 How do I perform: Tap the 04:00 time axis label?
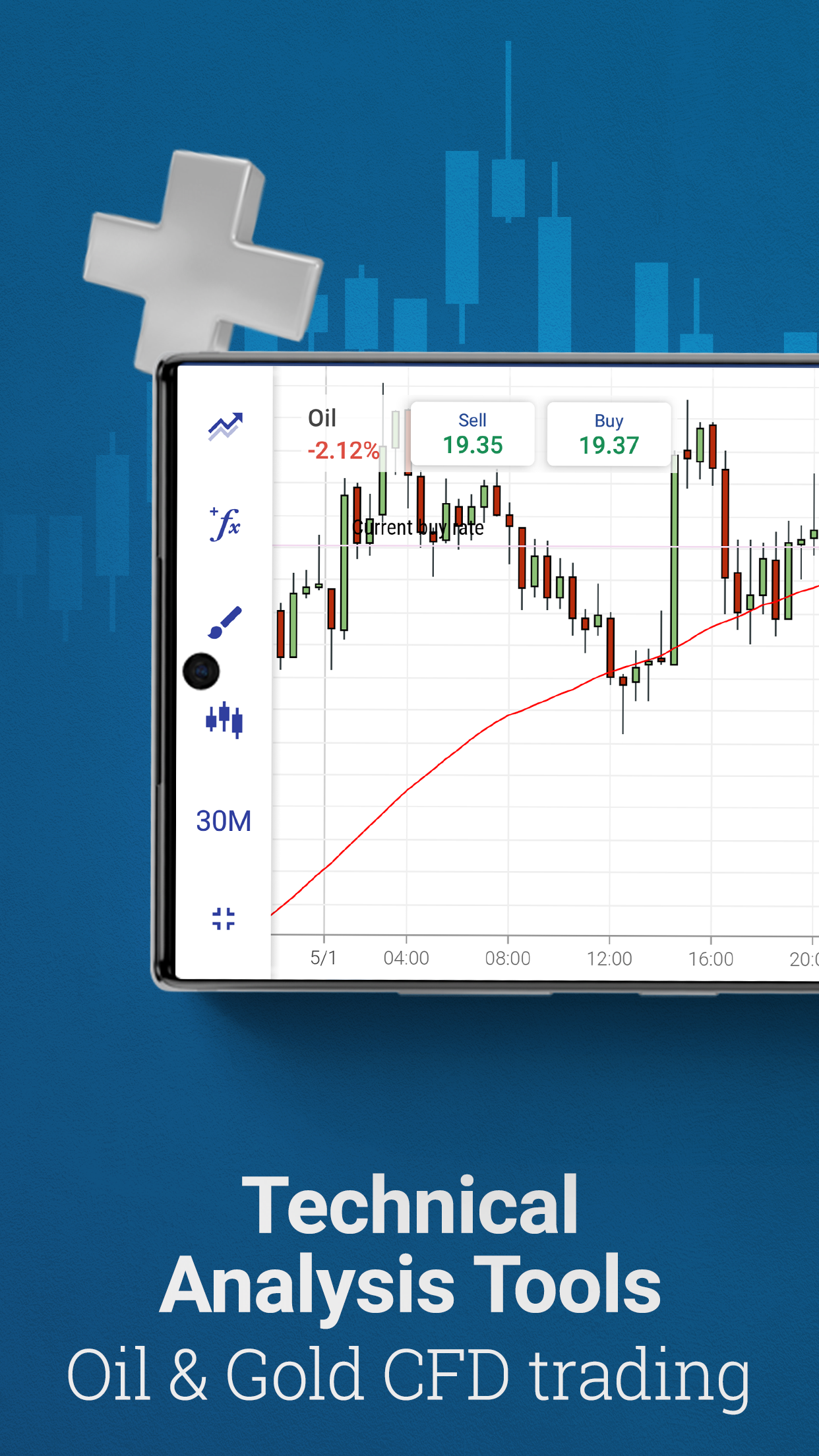(406, 958)
